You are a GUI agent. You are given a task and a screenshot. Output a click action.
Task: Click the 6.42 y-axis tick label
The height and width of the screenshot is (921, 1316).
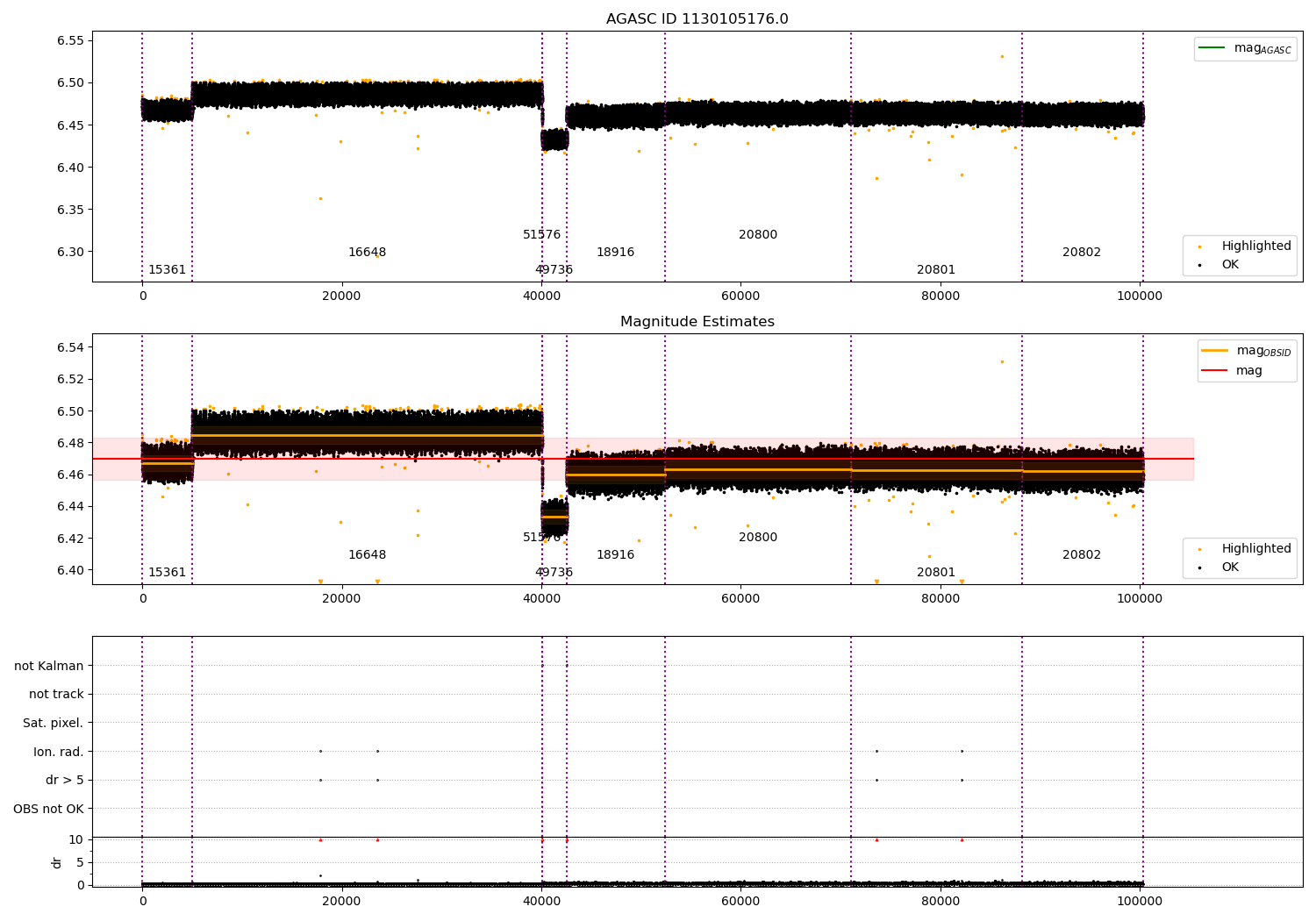coord(70,539)
